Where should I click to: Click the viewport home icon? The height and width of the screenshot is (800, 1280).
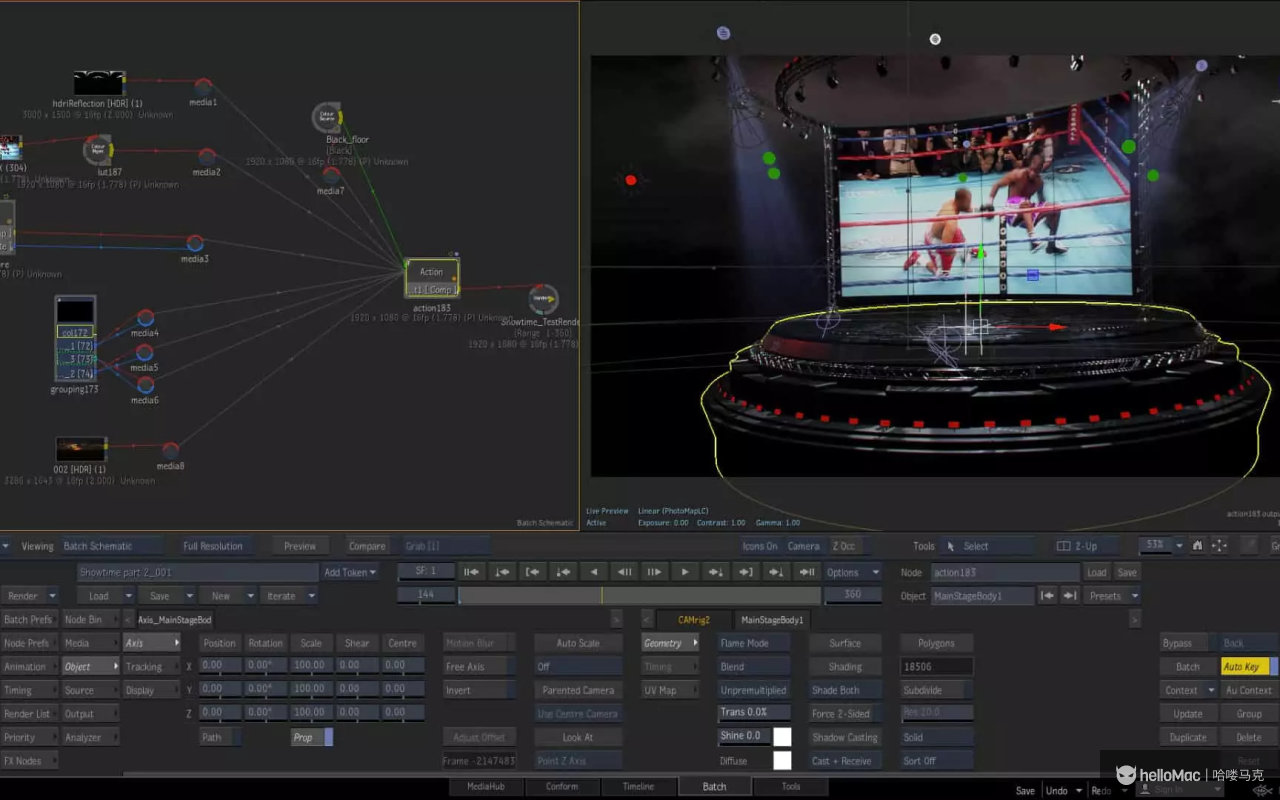1198,546
